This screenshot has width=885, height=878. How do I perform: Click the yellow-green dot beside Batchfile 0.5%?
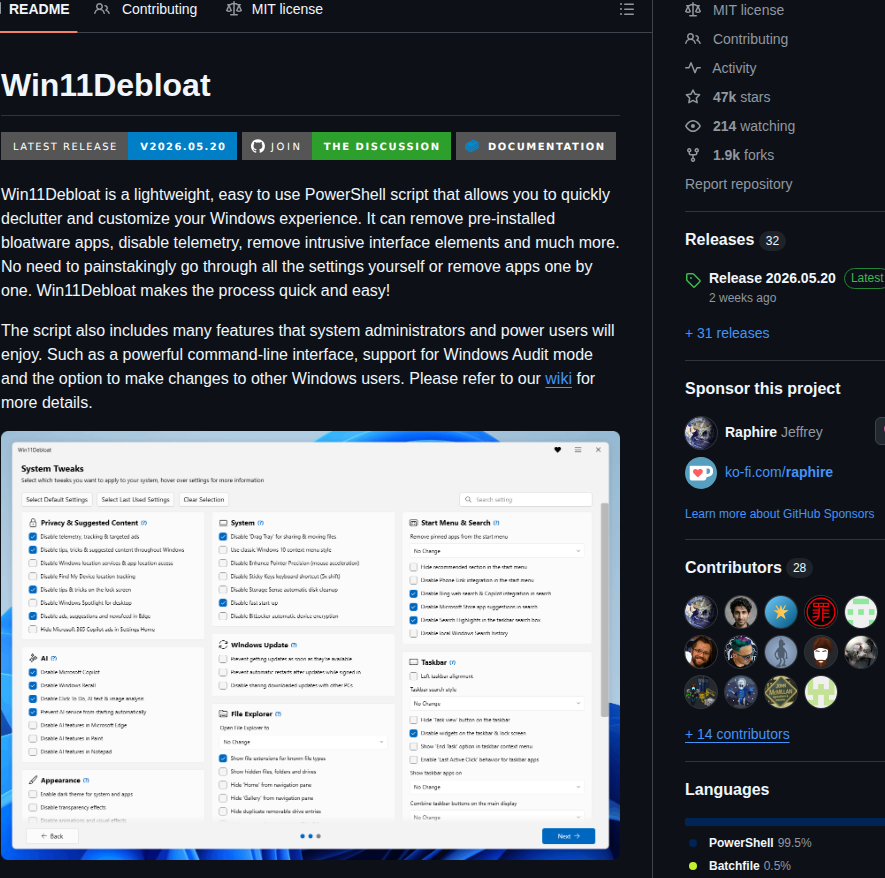click(693, 866)
